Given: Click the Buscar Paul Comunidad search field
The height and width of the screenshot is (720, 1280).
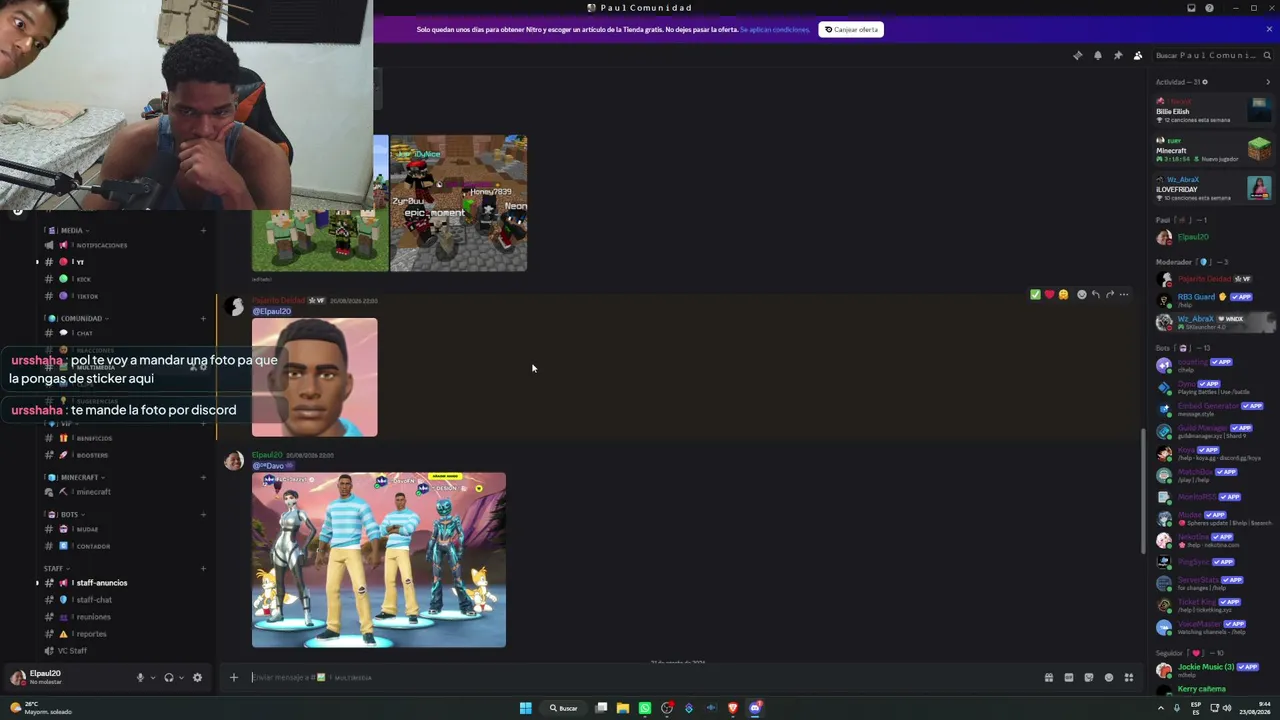Looking at the screenshot, I should coord(1212,56).
